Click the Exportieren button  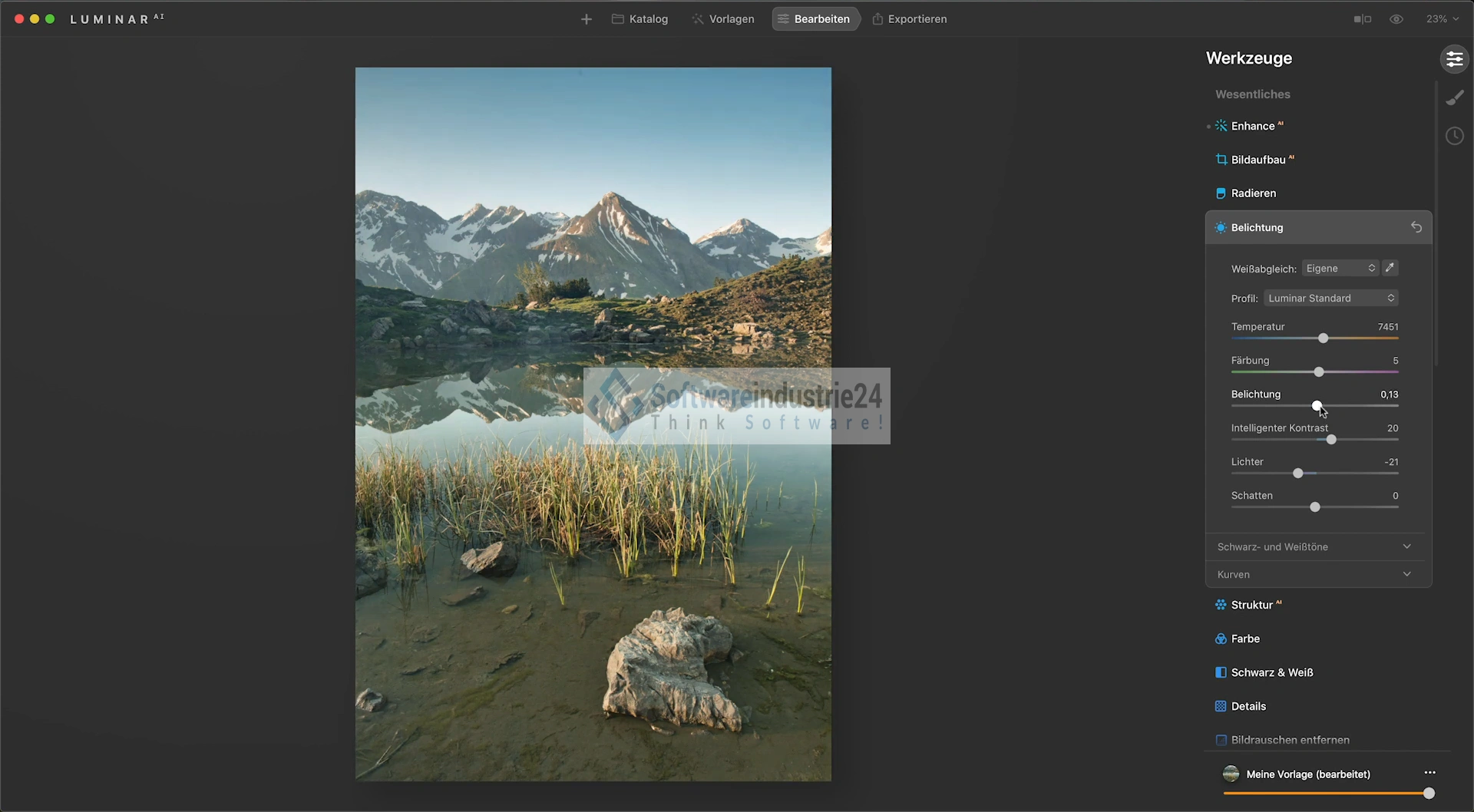pos(909,19)
